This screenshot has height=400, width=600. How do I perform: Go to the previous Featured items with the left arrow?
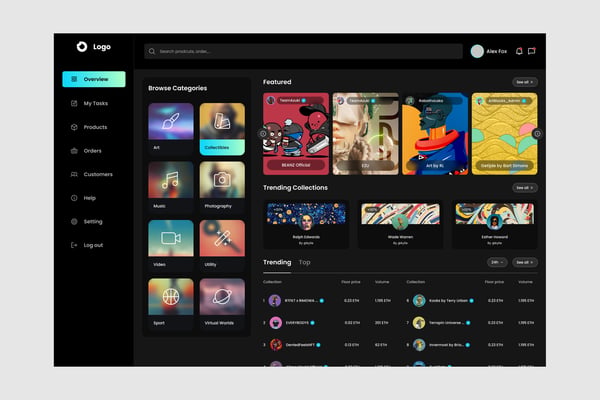point(263,134)
